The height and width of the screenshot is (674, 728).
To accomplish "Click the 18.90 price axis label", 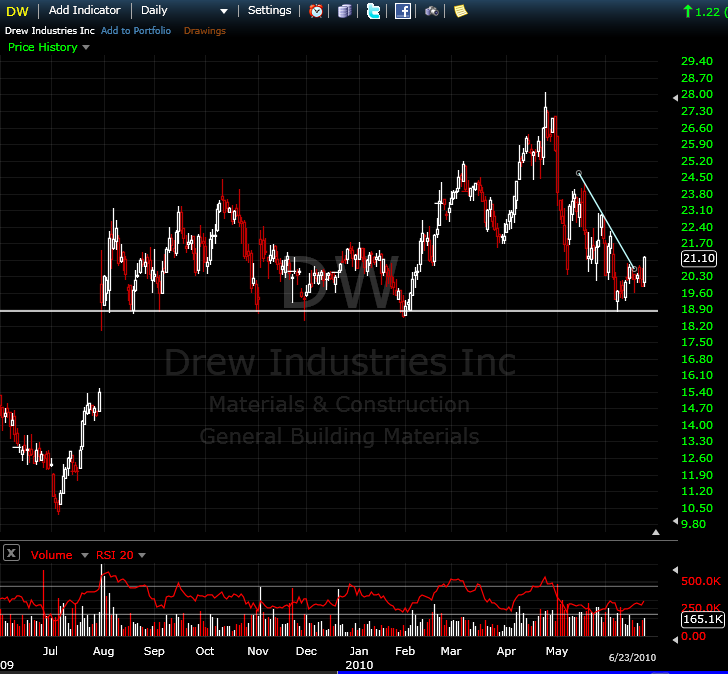I will coord(696,309).
